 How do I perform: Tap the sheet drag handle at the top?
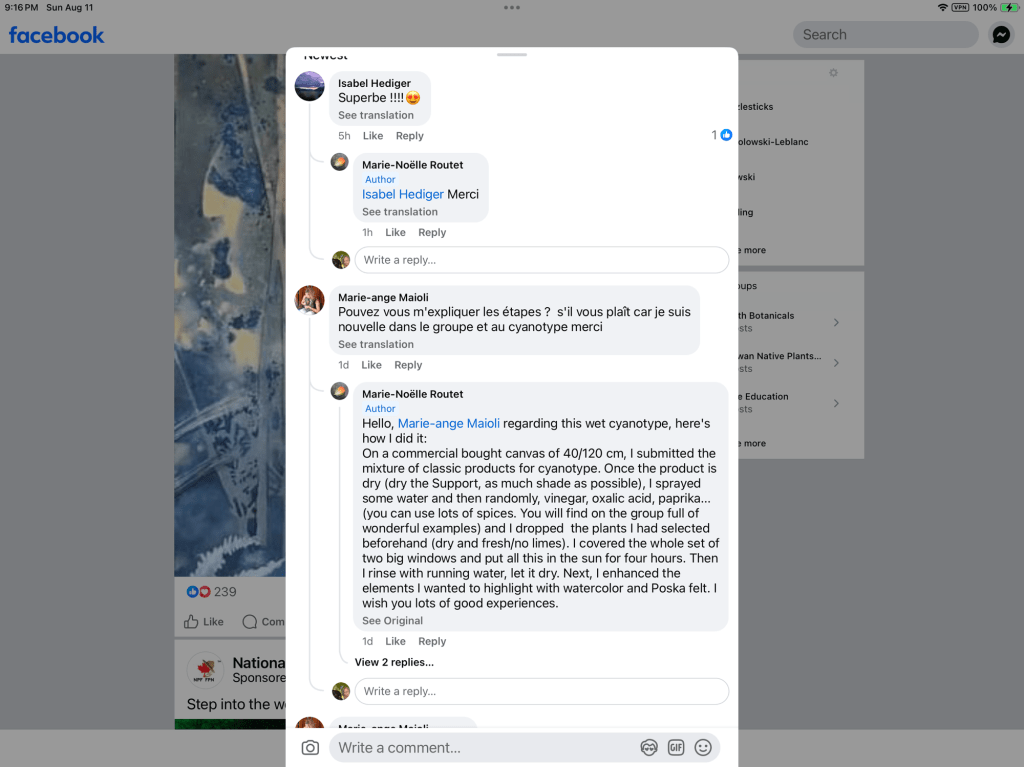[512, 55]
